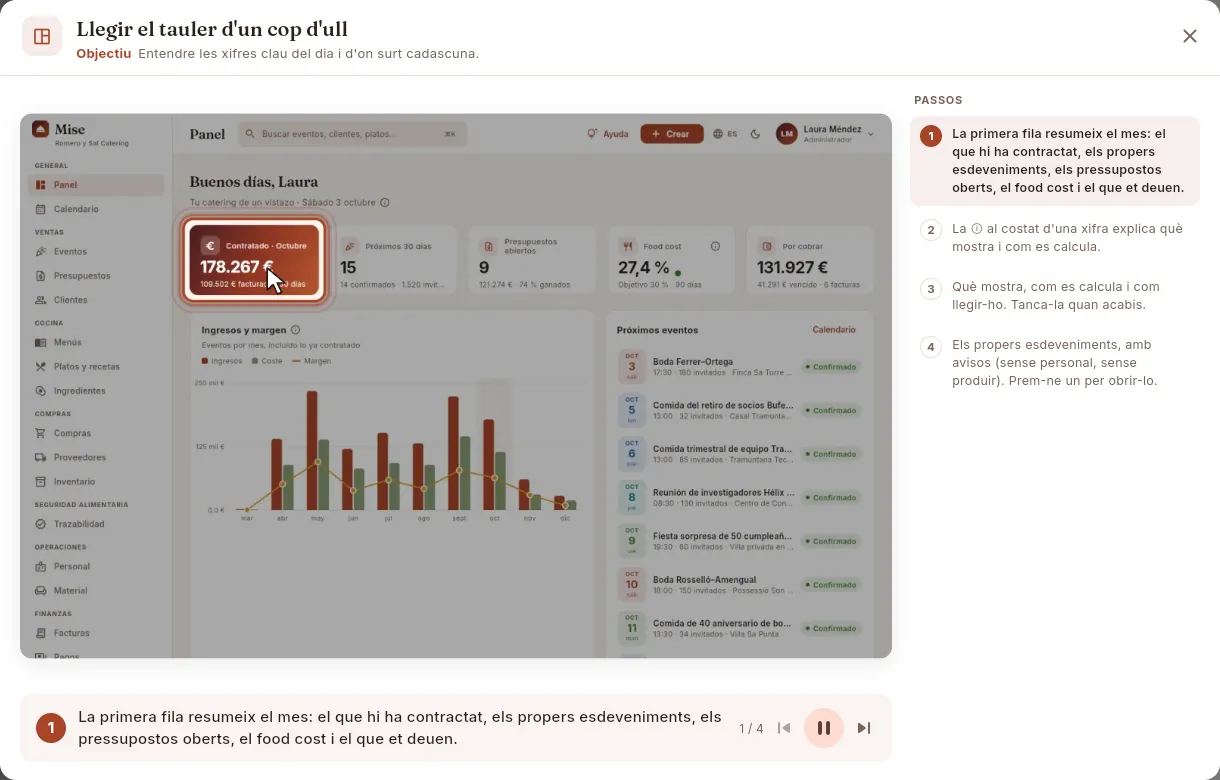The image size is (1220, 780).
Task: Click the Trazabilidad sidebar icon
Action: [41, 524]
